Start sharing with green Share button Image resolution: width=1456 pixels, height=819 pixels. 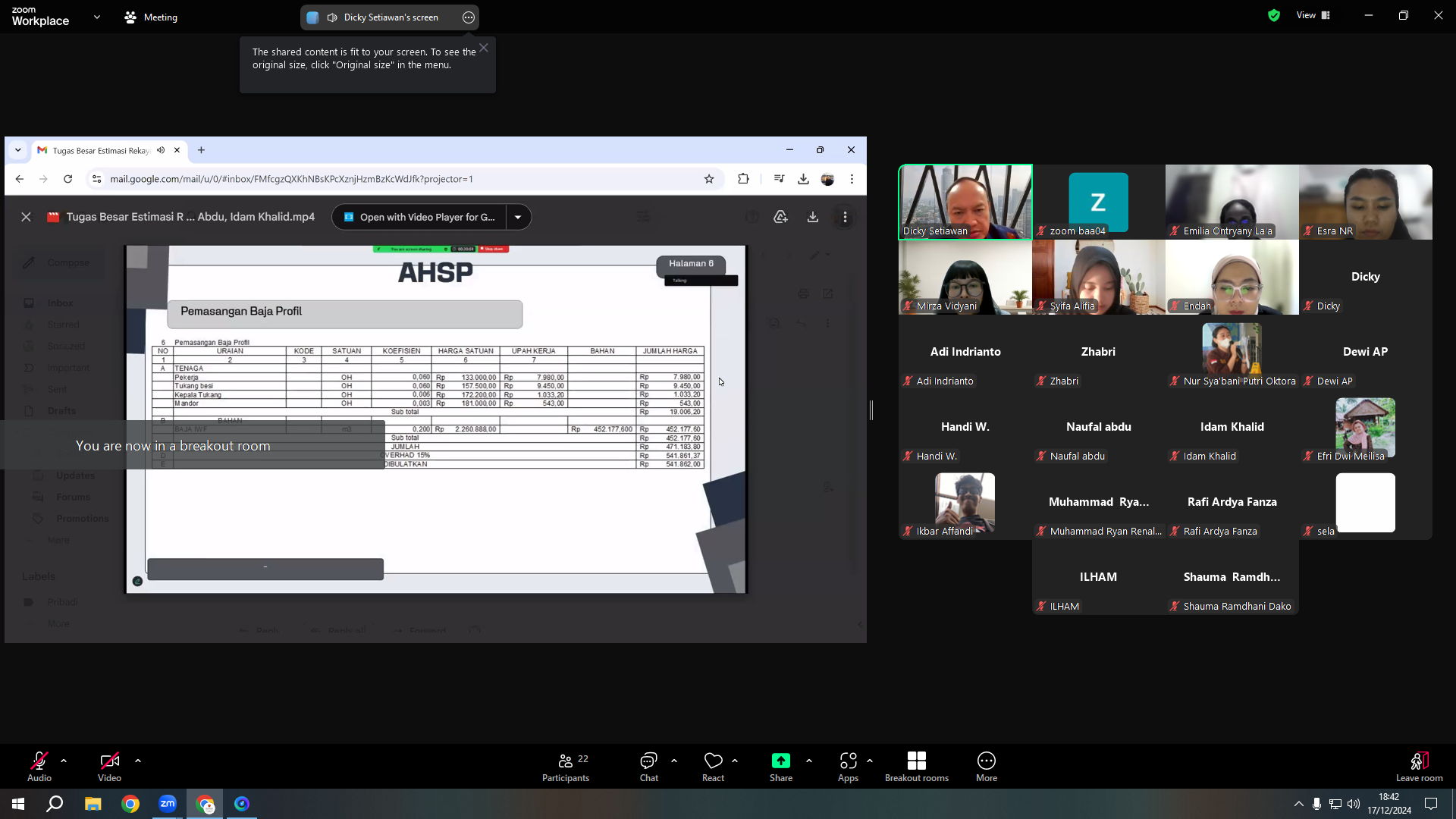click(x=781, y=766)
